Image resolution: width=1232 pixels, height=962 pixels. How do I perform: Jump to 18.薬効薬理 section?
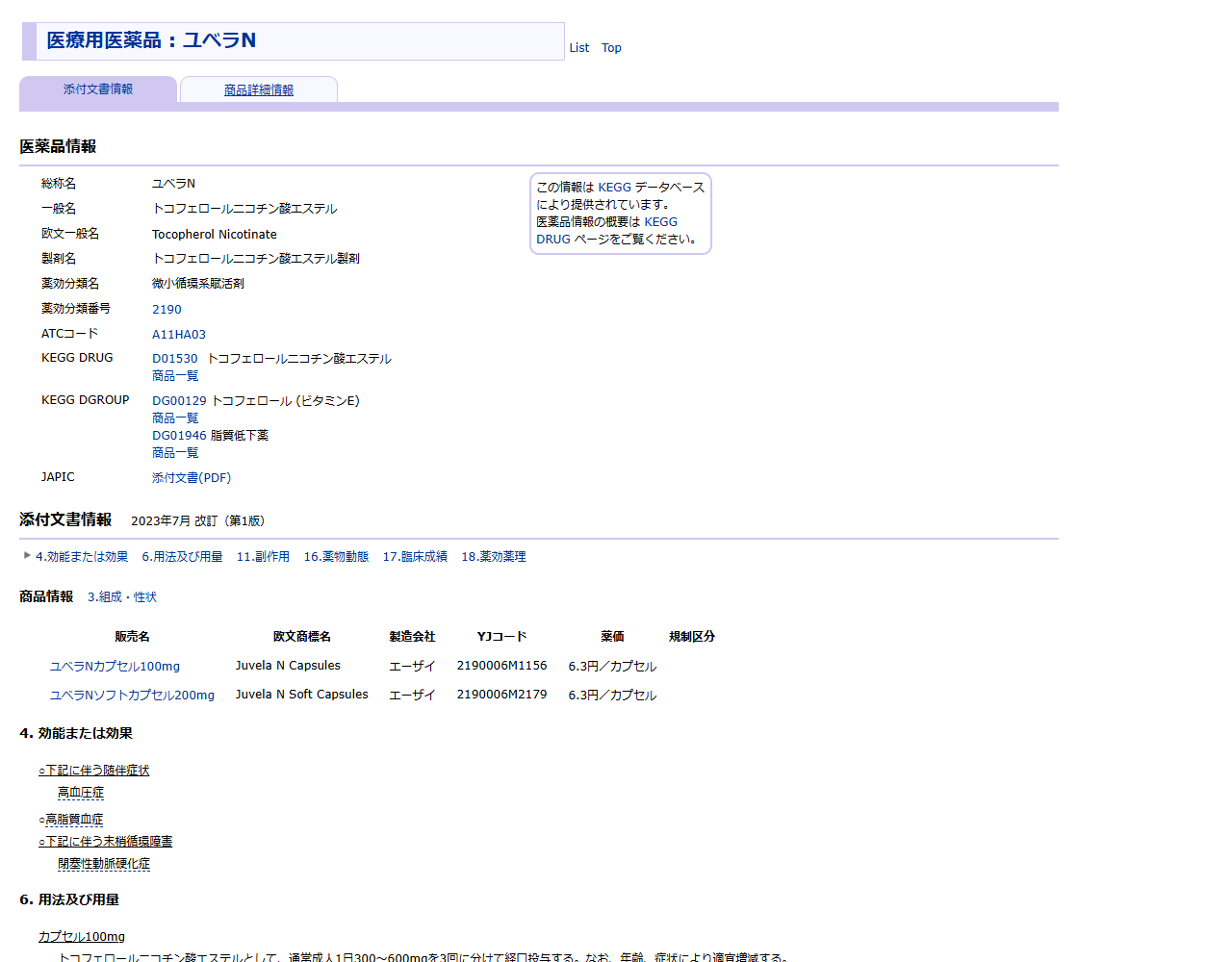coord(494,557)
